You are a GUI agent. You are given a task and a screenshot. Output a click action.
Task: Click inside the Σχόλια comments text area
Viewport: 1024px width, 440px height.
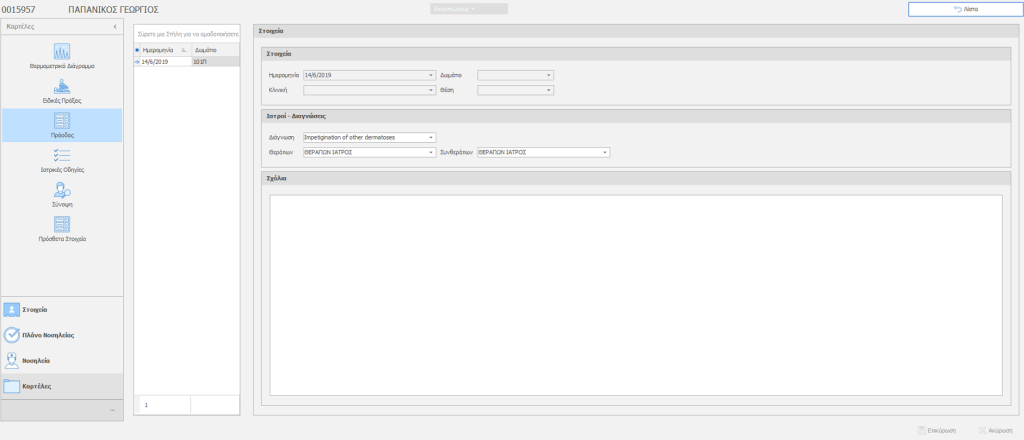point(636,294)
